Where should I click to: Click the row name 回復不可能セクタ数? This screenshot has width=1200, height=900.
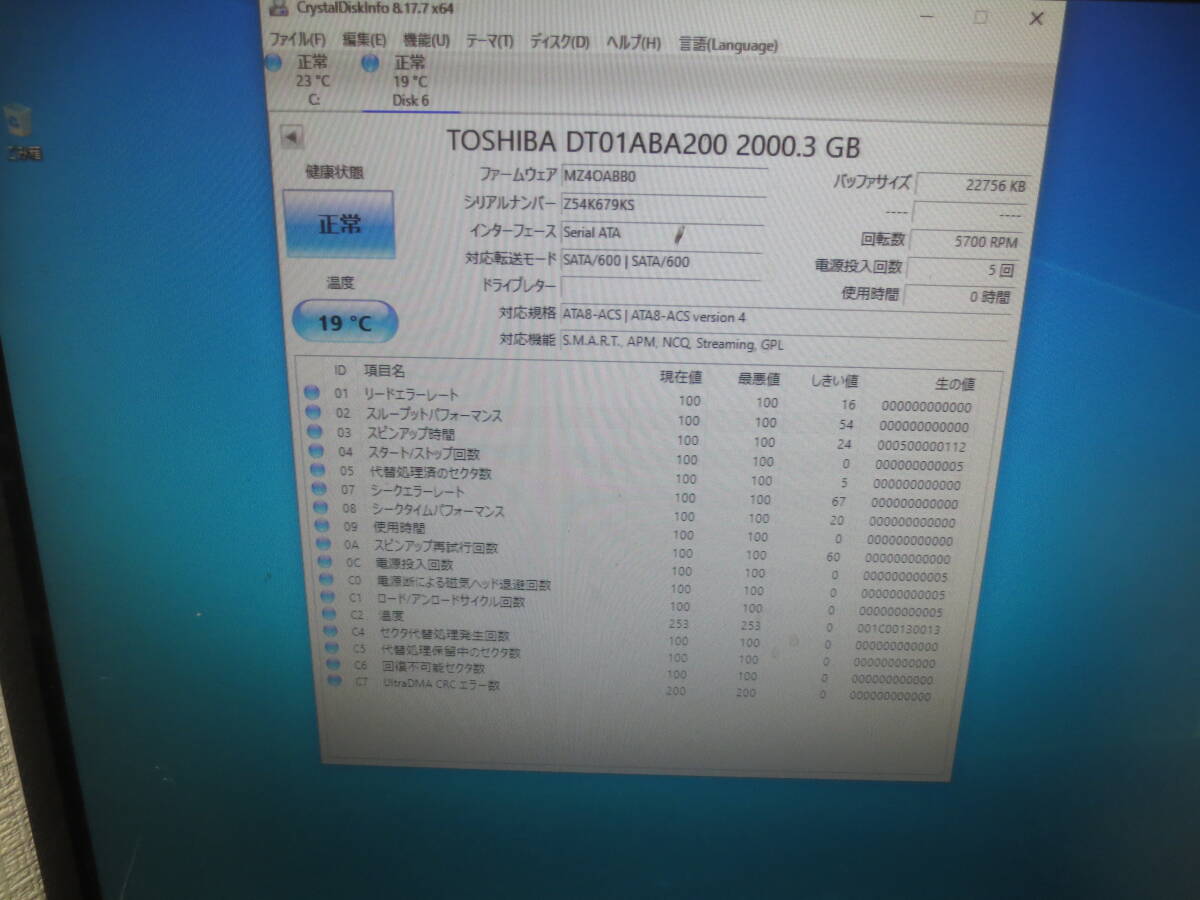tap(432, 667)
